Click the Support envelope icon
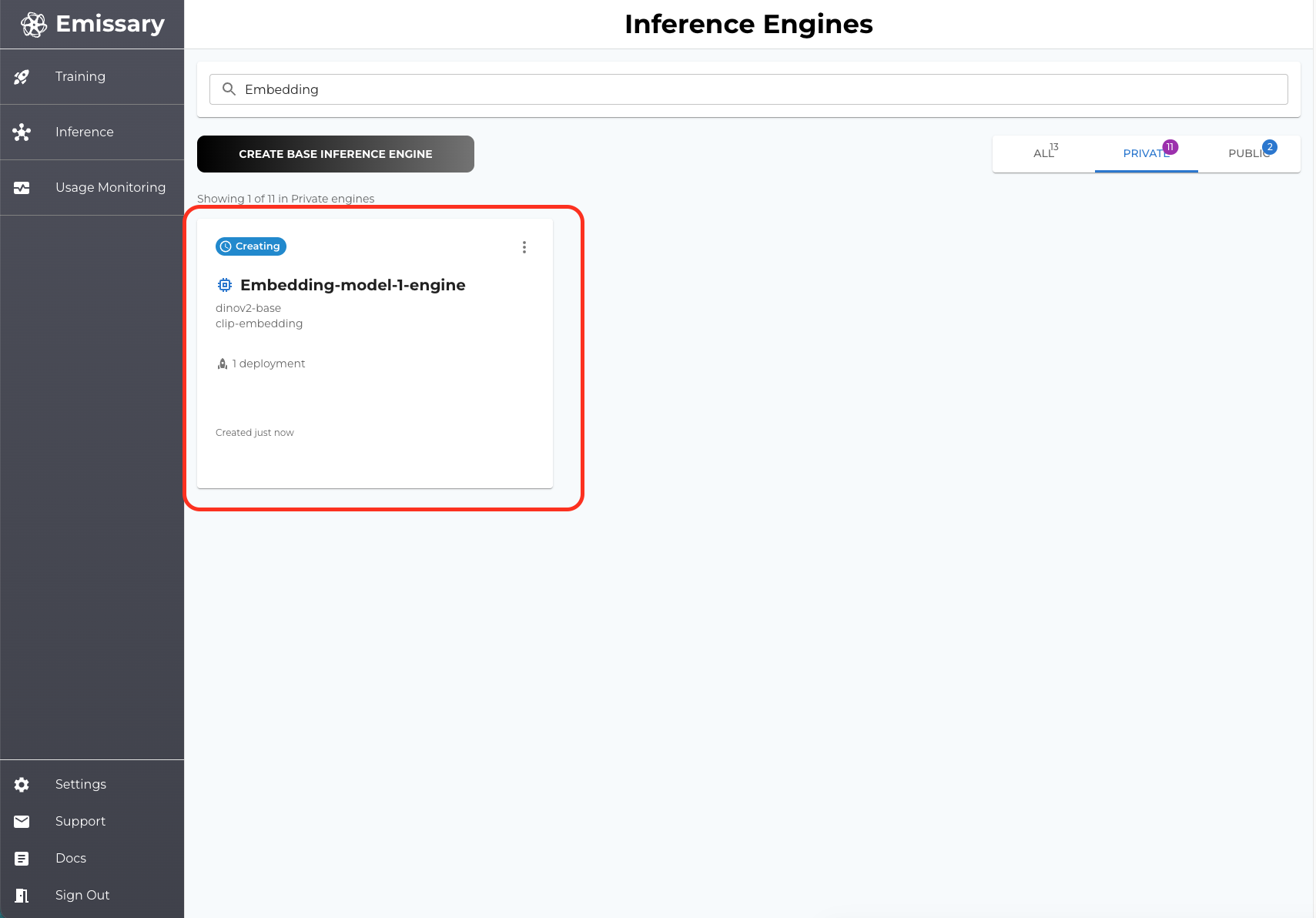 (x=22, y=821)
